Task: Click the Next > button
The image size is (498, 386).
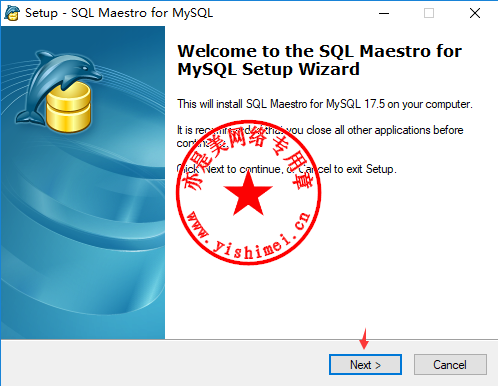Action: pyautogui.click(x=365, y=365)
